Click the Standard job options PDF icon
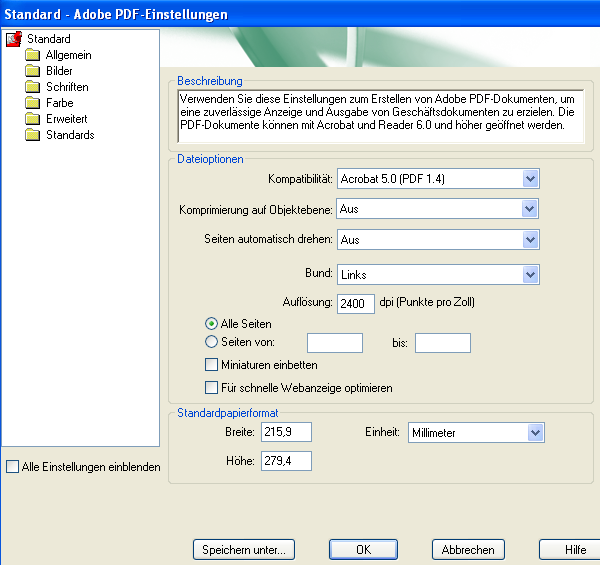This screenshot has height=565, width=600. tap(14, 39)
